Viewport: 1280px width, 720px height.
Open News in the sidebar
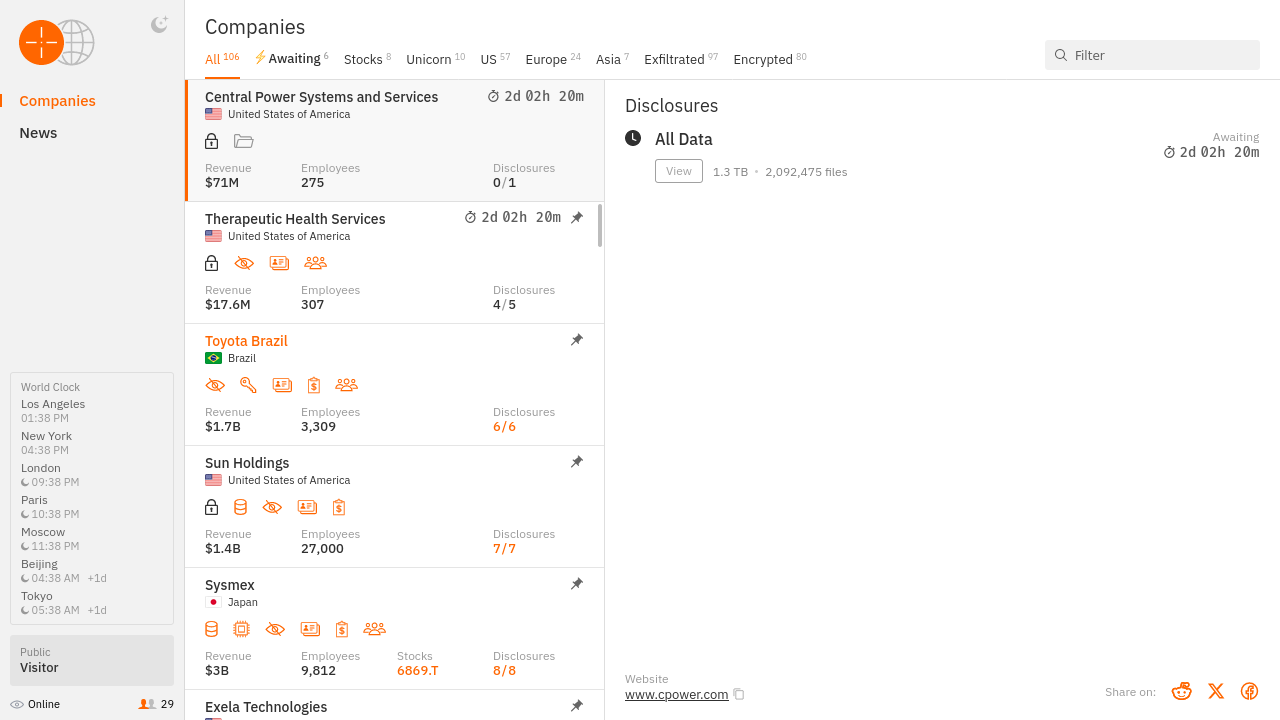click(x=38, y=133)
